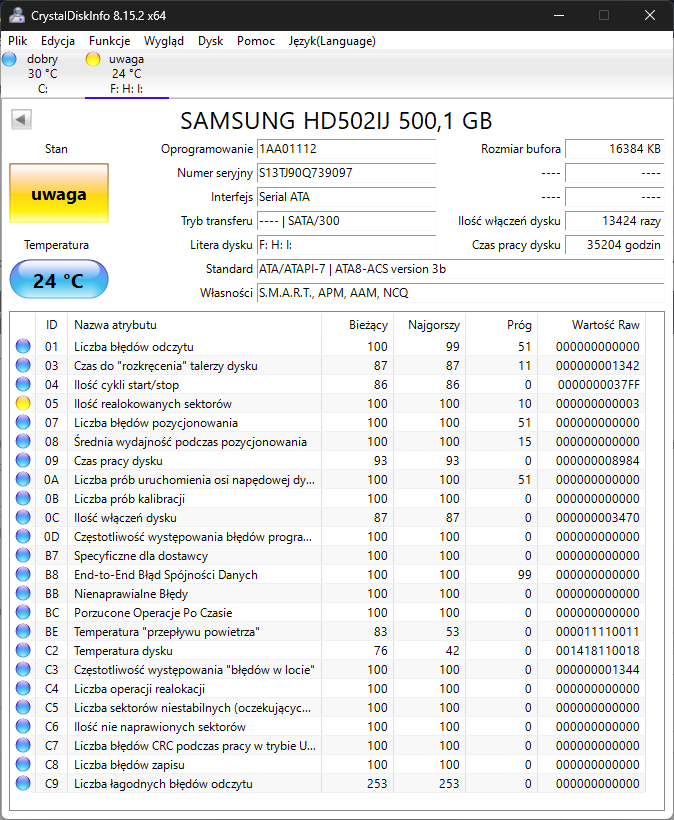
Task: Click the yellow caution circle for drive F: H: I:
Action: 93,59
